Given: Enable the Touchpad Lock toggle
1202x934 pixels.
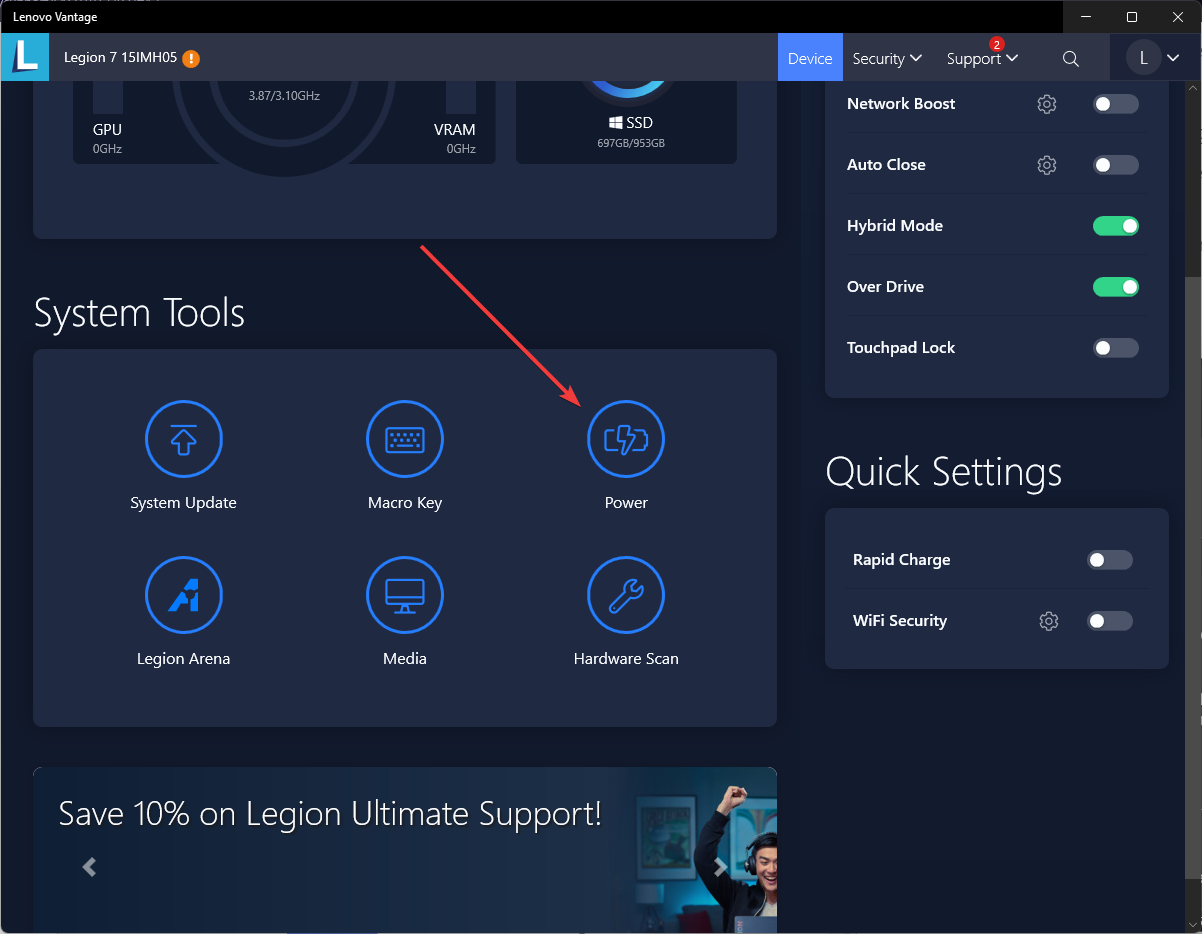Looking at the screenshot, I should click(1116, 348).
